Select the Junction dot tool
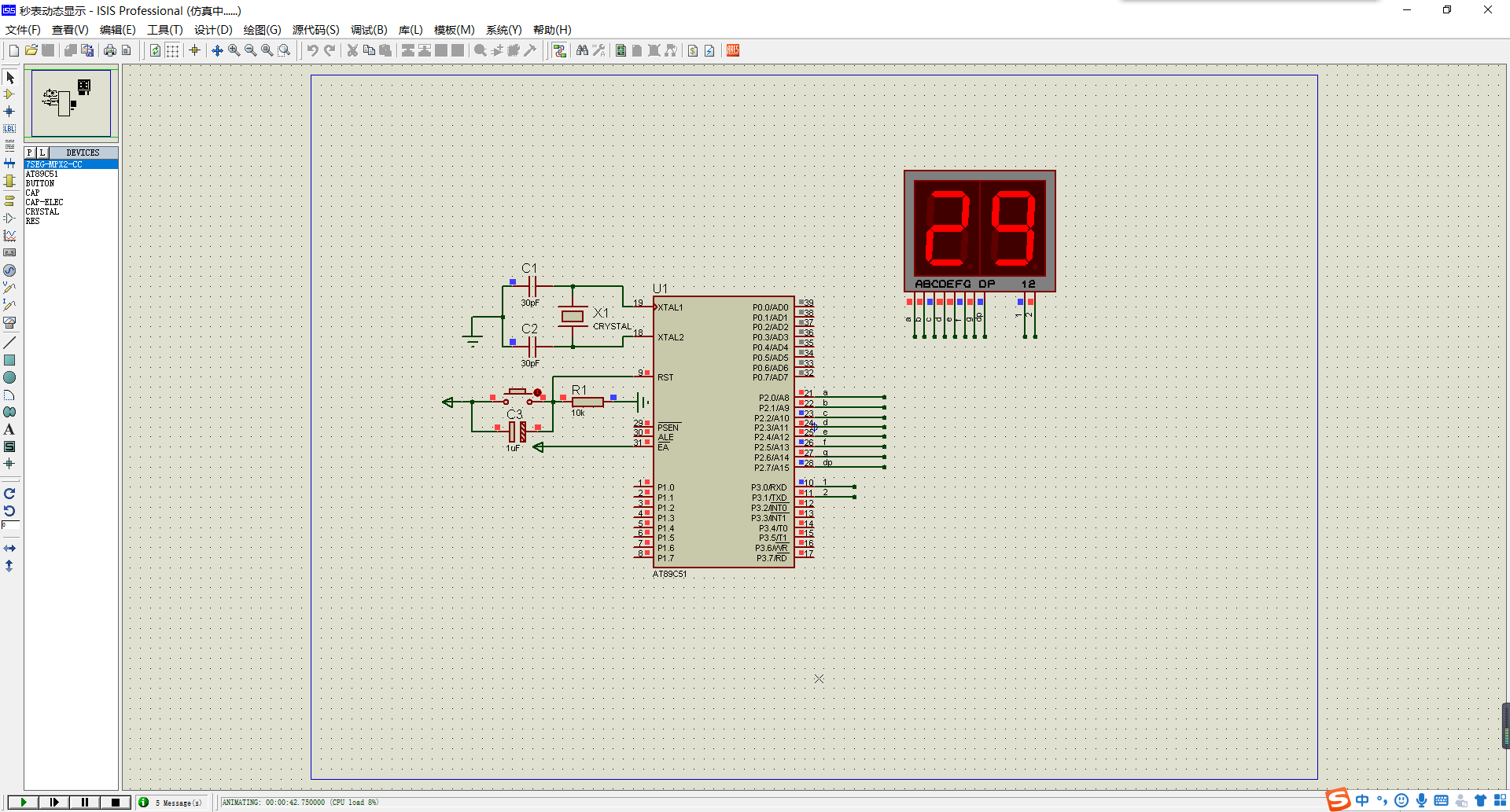The image size is (1510, 812). 9,112
